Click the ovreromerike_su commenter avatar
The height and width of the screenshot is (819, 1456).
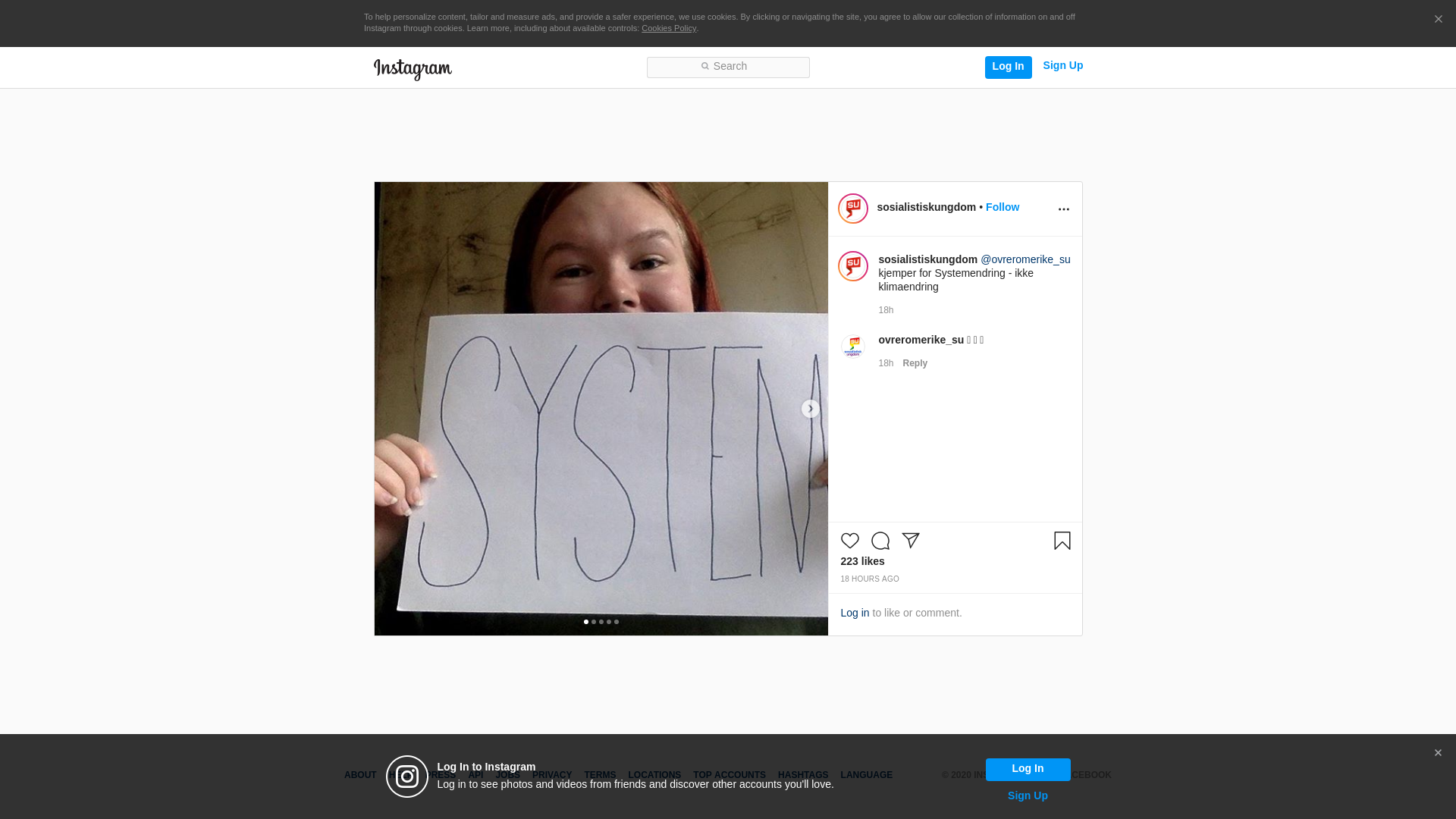853,347
